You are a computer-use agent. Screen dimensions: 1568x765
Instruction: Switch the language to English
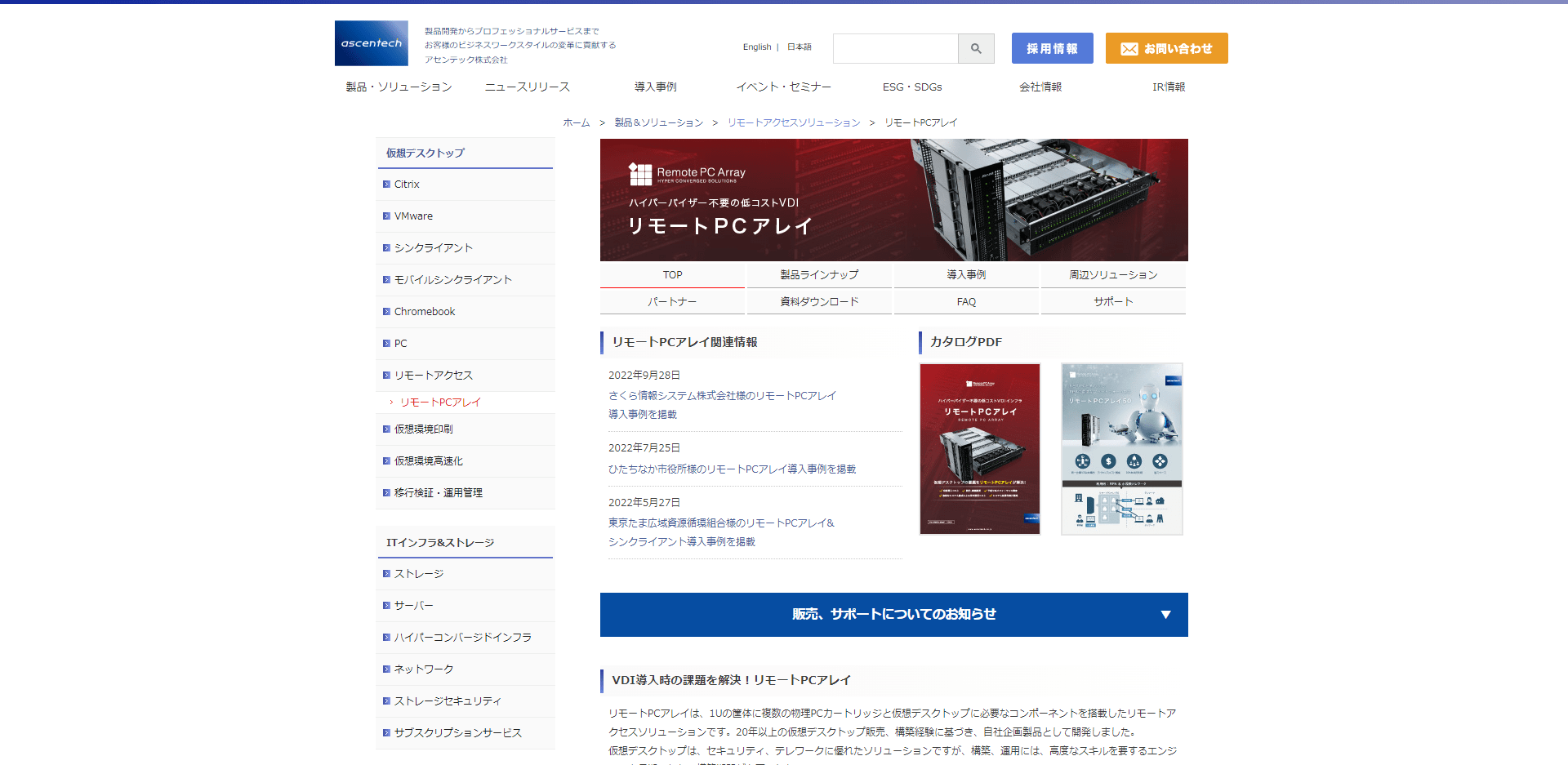[757, 47]
